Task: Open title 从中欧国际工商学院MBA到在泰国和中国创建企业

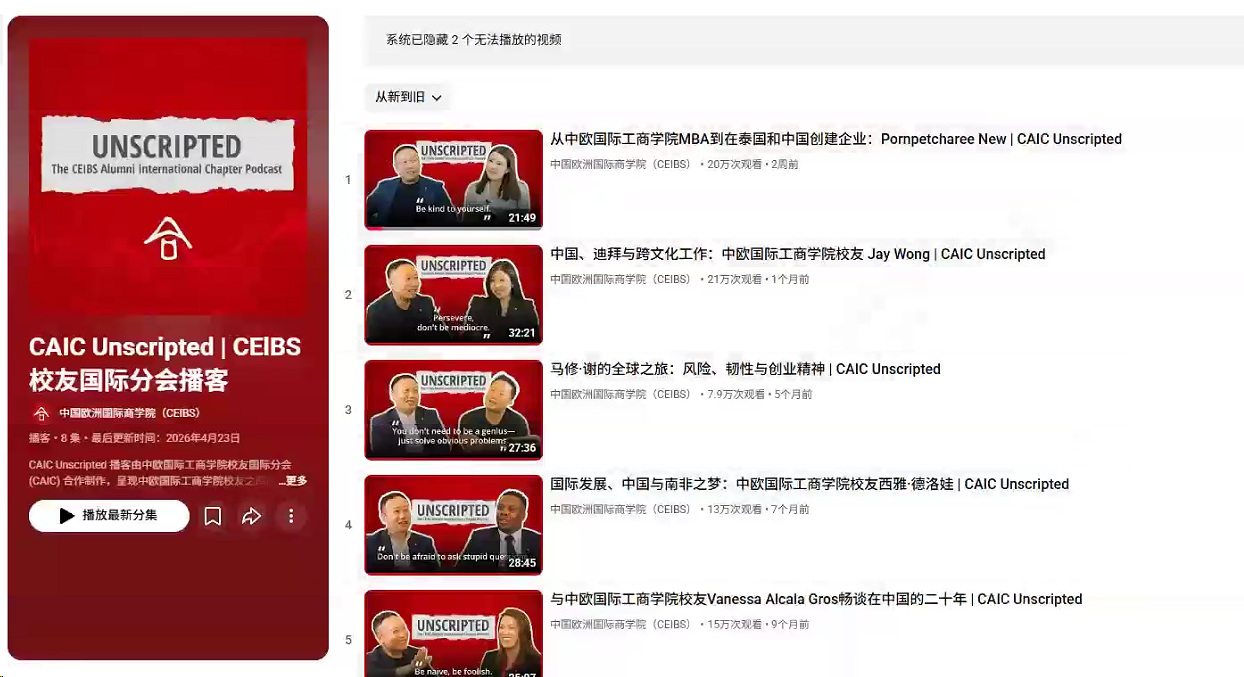Action: tap(836, 139)
